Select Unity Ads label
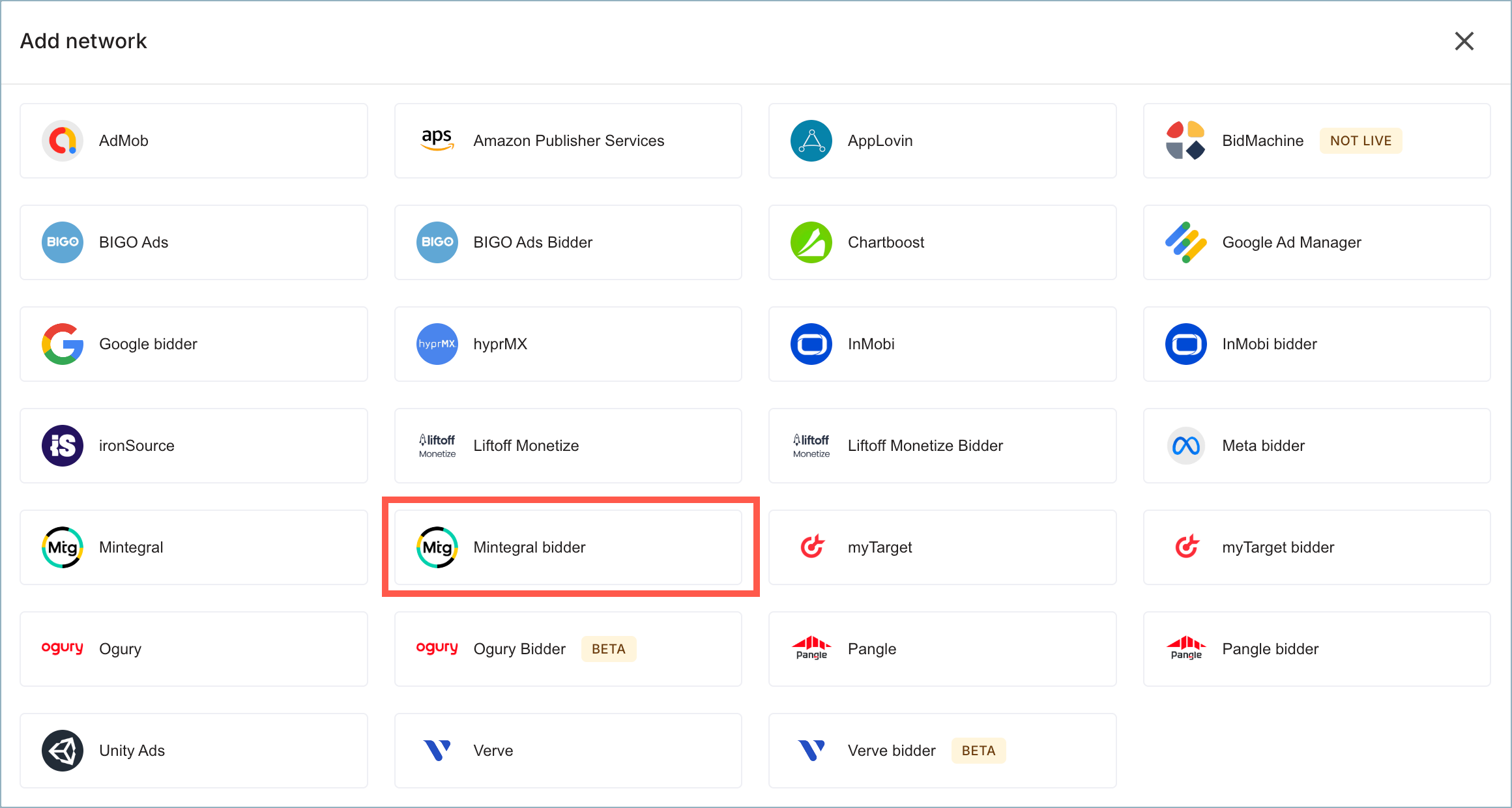The width and height of the screenshot is (1512, 808). 132,751
